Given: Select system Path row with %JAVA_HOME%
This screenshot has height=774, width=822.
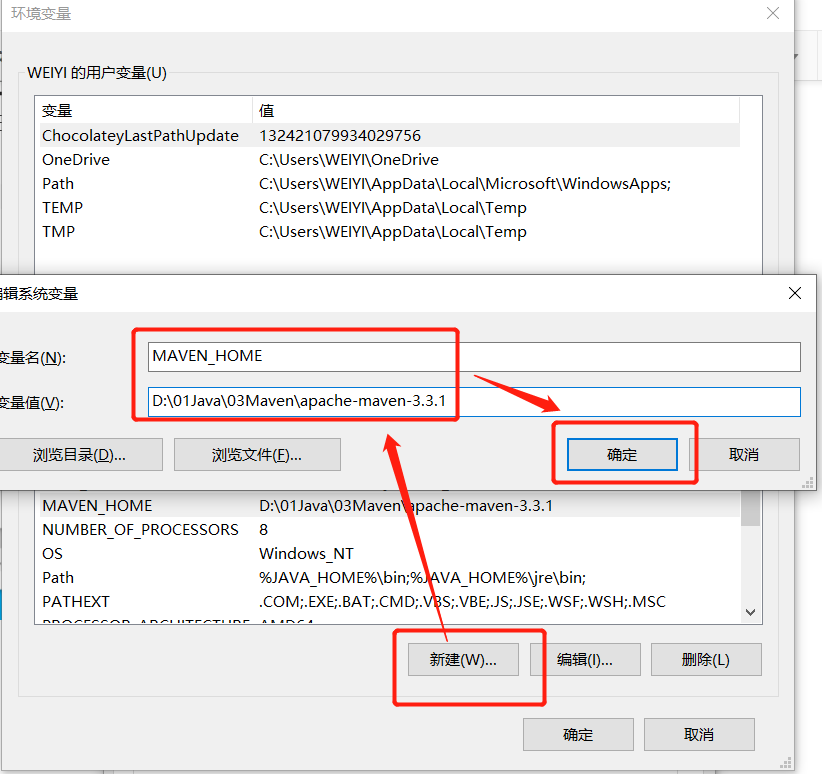Looking at the screenshot, I should [x=390, y=578].
